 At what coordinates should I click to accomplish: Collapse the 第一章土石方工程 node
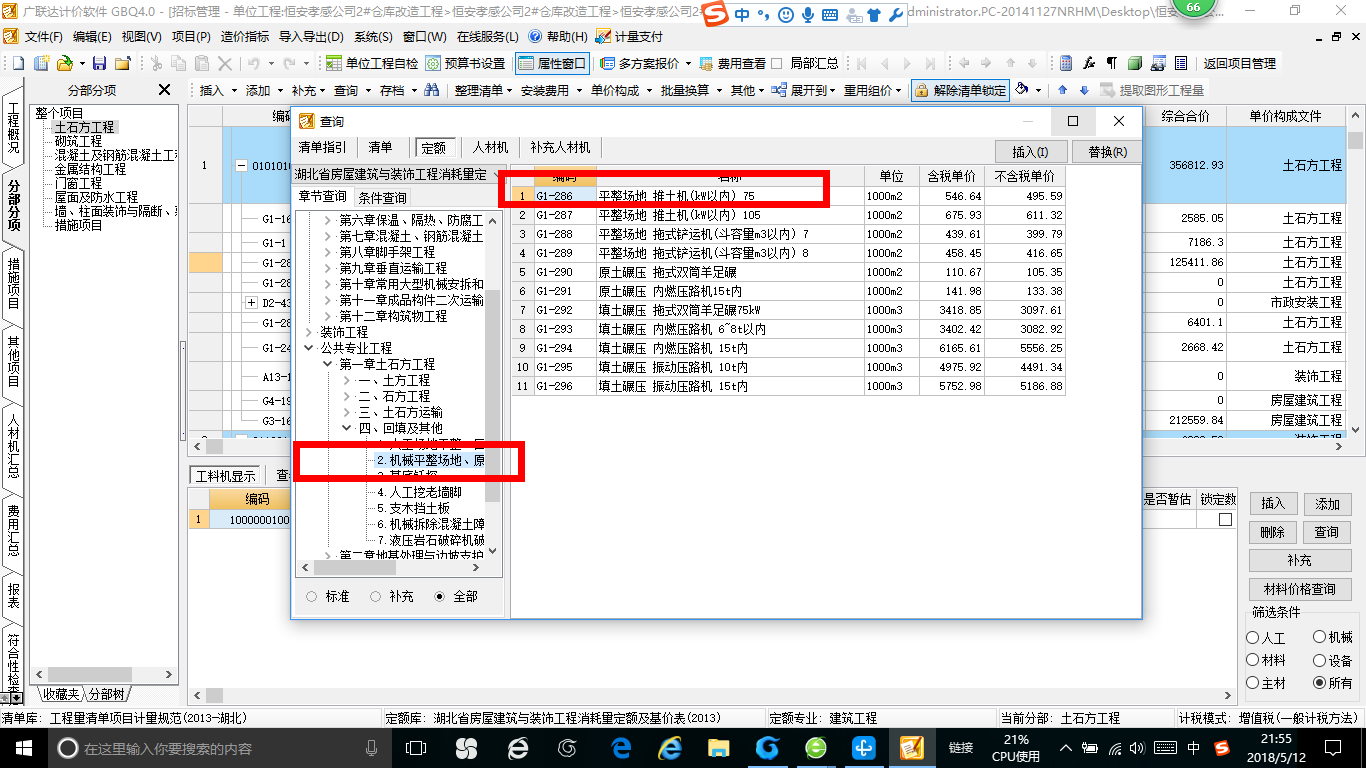(x=327, y=364)
